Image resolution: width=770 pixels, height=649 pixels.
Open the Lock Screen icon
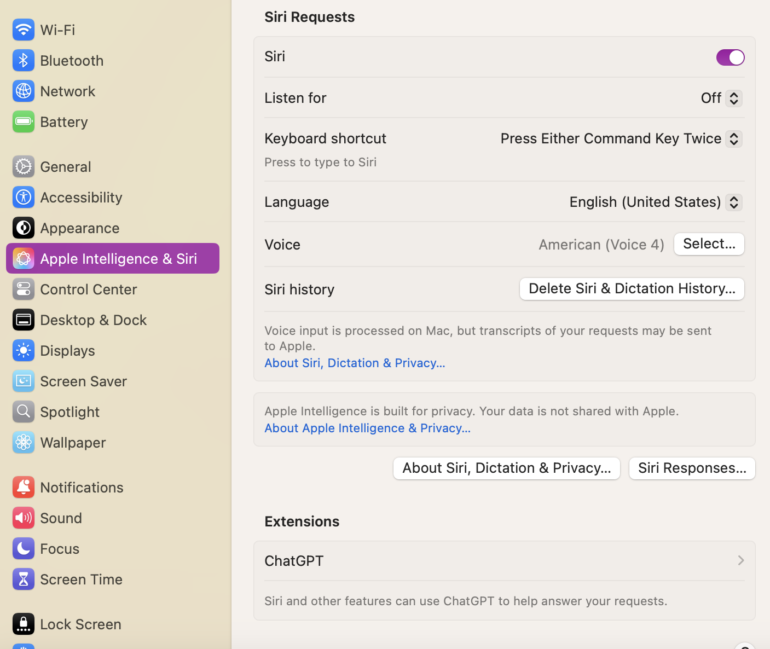point(23,624)
